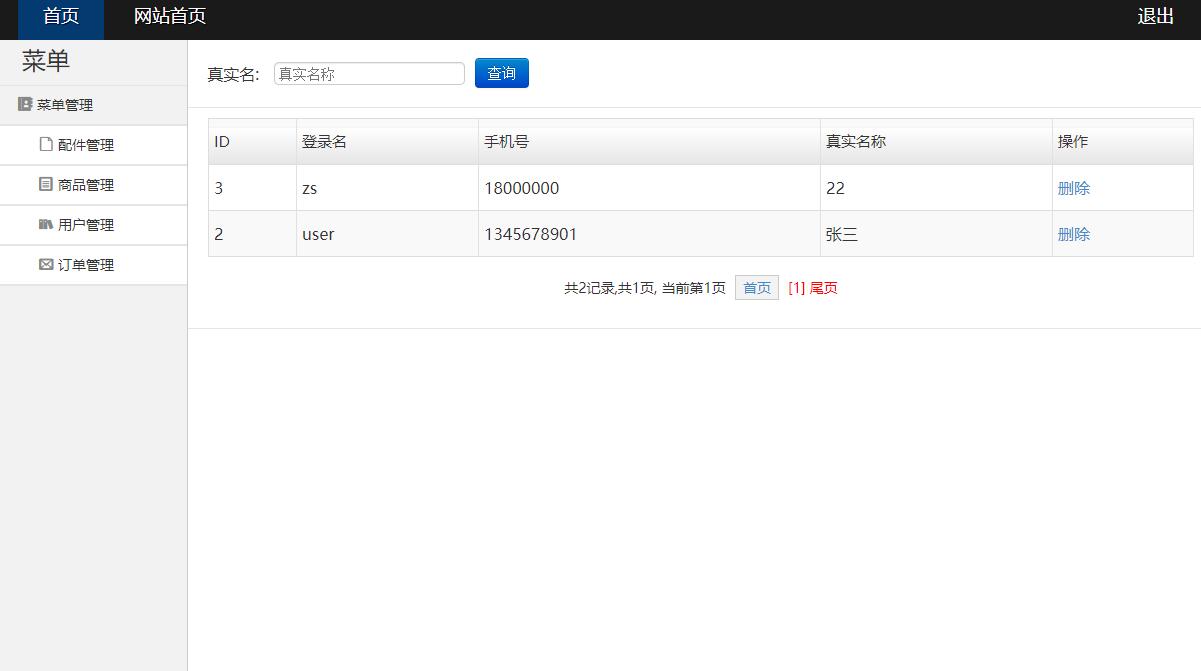Click the 商品管理 list icon
Screen dimensions: 1201x671
[45, 184]
